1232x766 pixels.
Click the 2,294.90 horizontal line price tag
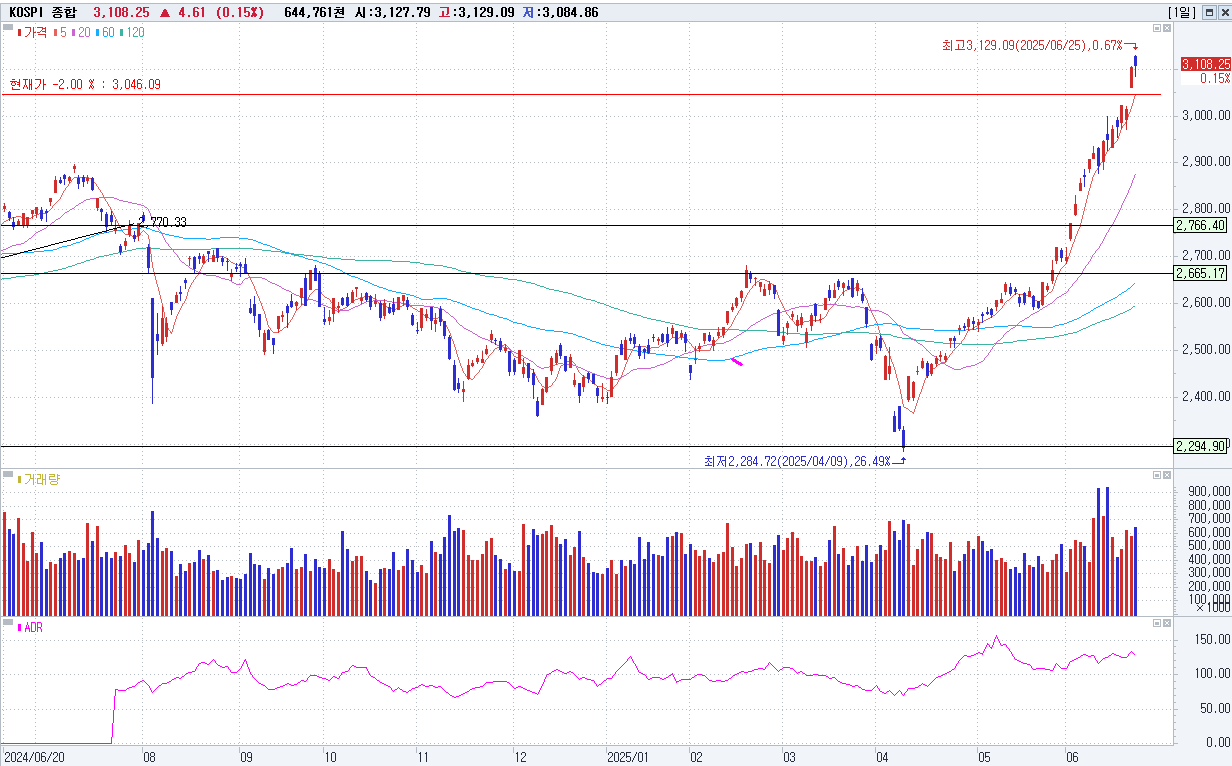(x=1202, y=446)
